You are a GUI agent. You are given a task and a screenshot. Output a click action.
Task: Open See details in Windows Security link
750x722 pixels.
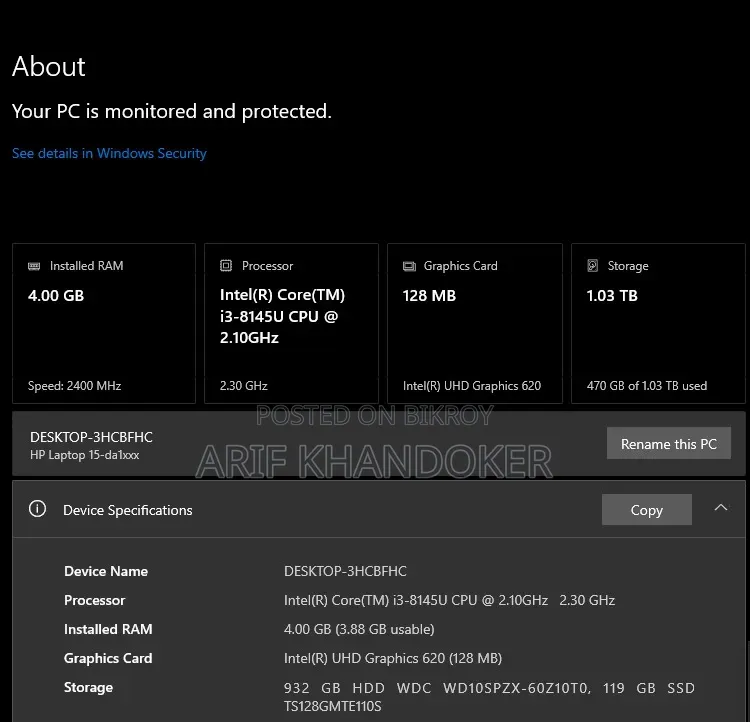click(109, 153)
